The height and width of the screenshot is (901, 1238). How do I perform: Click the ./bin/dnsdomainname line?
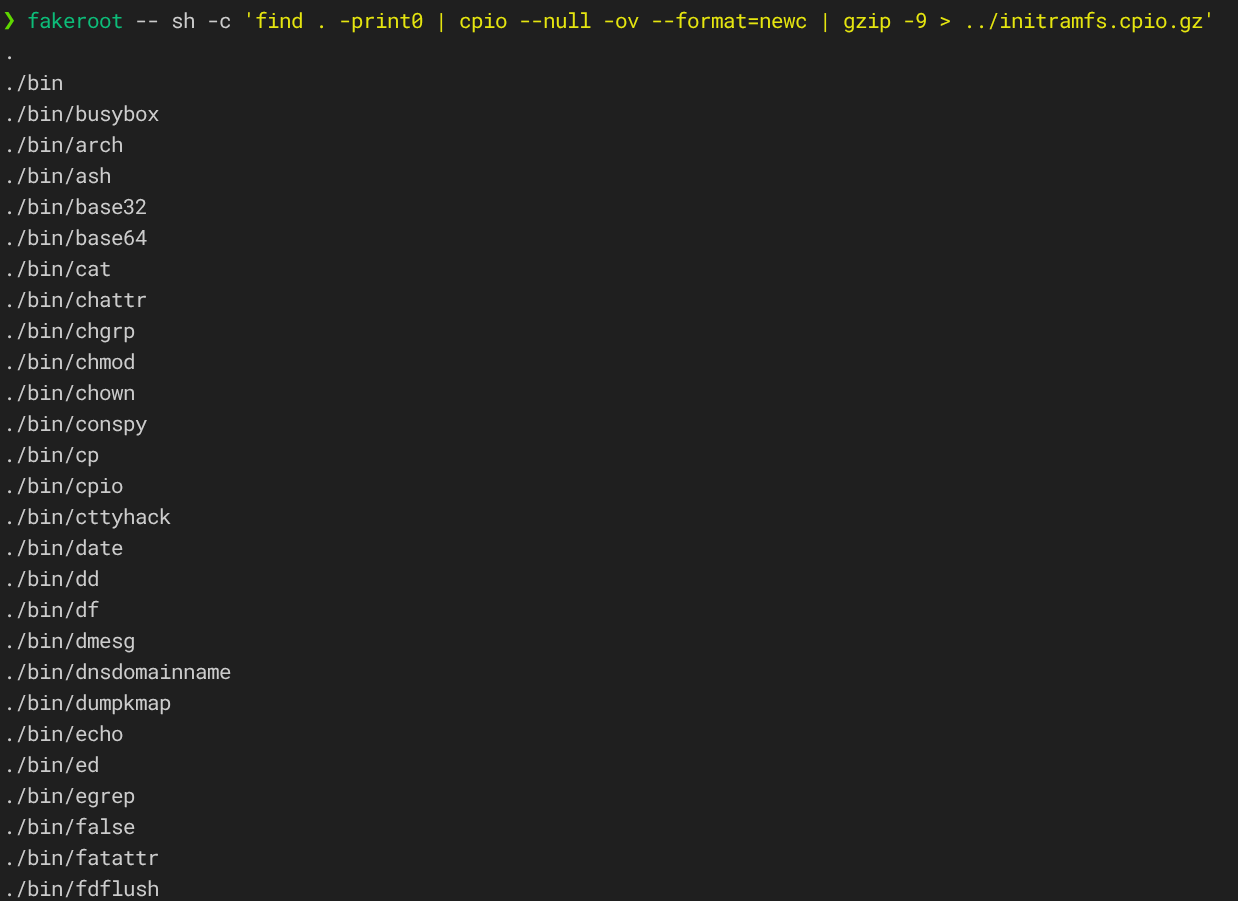118,672
